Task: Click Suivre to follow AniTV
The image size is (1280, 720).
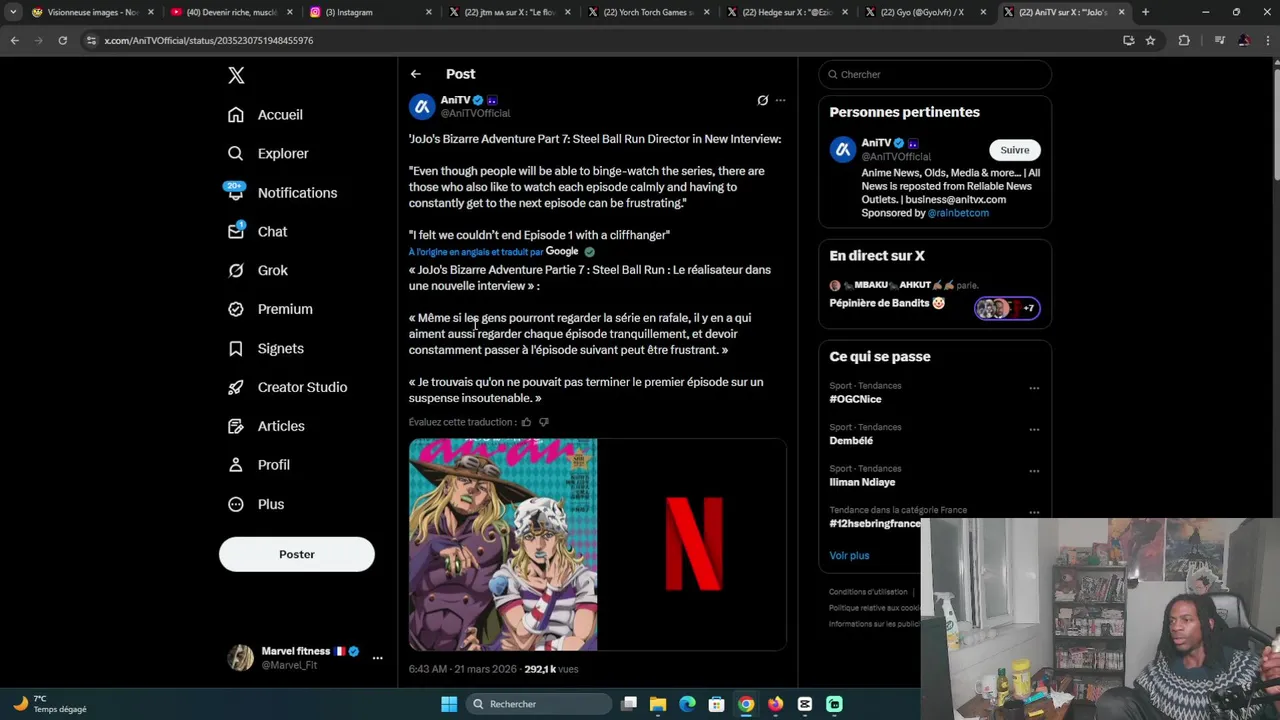Action: (x=1014, y=150)
